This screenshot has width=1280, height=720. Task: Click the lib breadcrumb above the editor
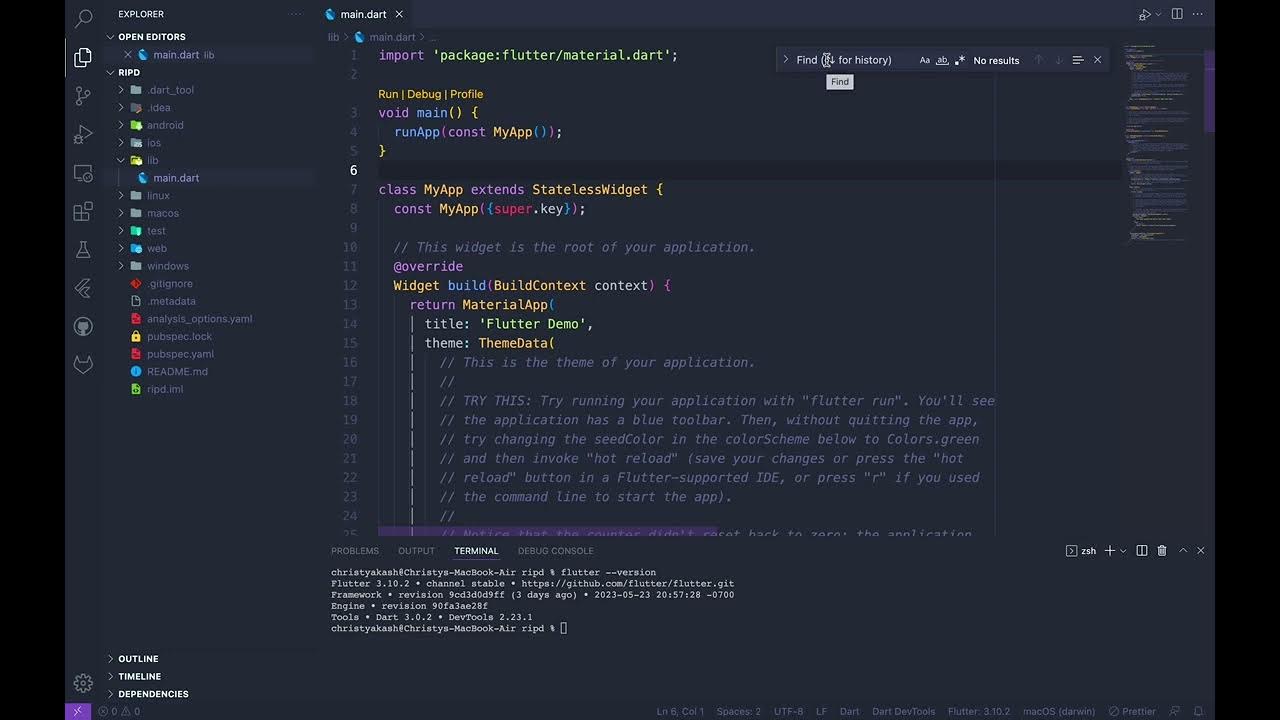(333, 37)
